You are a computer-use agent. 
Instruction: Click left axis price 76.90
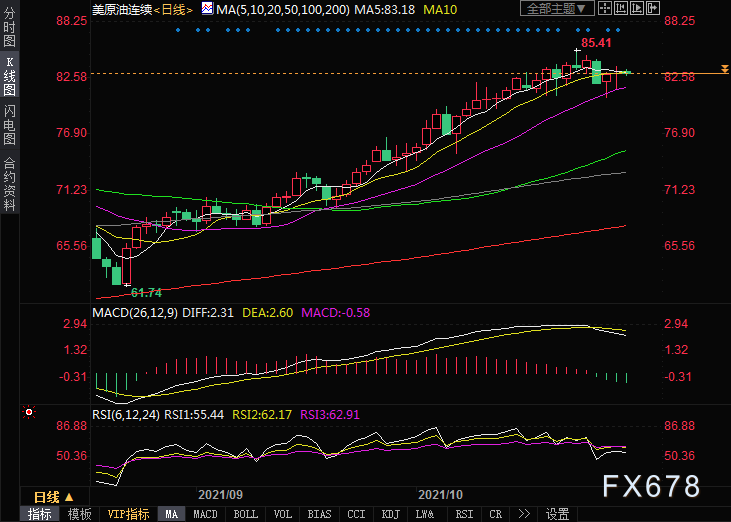tap(72, 133)
